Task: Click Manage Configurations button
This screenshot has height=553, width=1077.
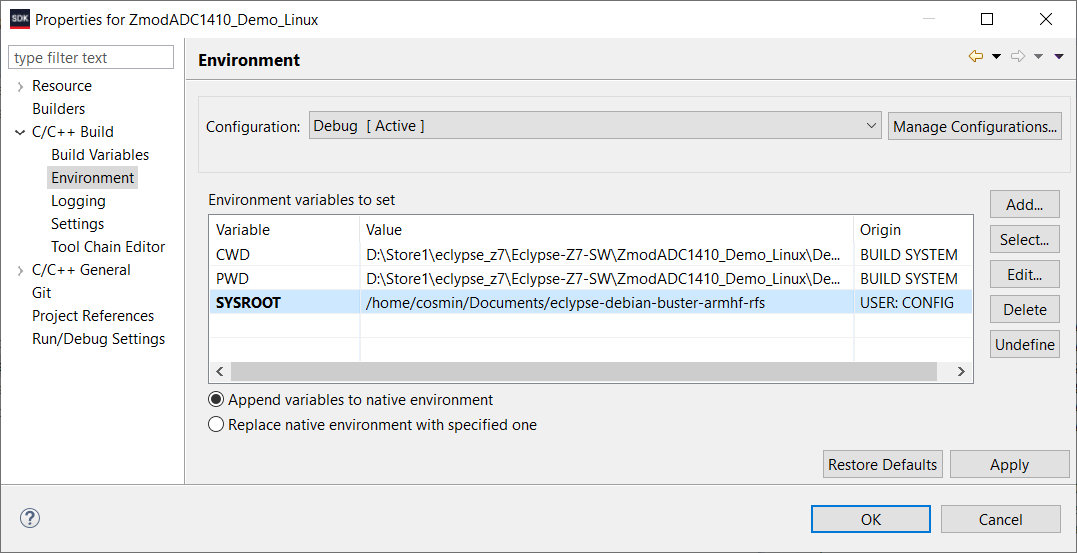Action: pyautogui.click(x=975, y=126)
